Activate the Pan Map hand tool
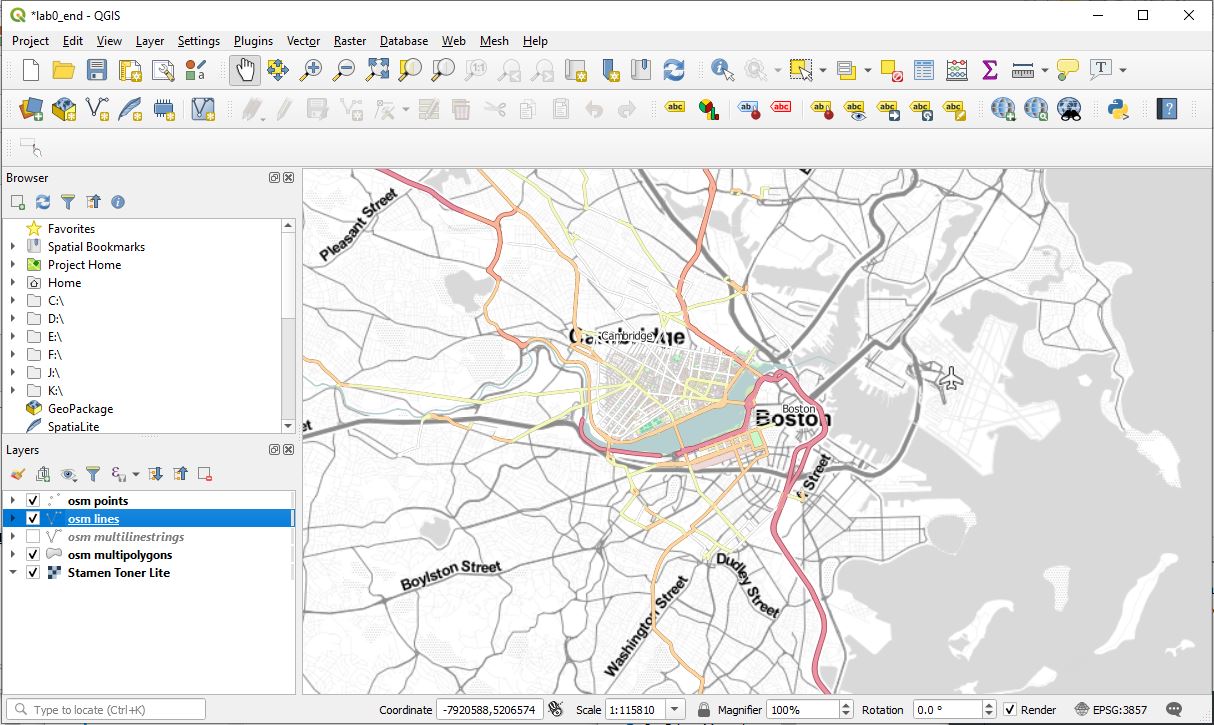1214x725 pixels. pos(245,70)
